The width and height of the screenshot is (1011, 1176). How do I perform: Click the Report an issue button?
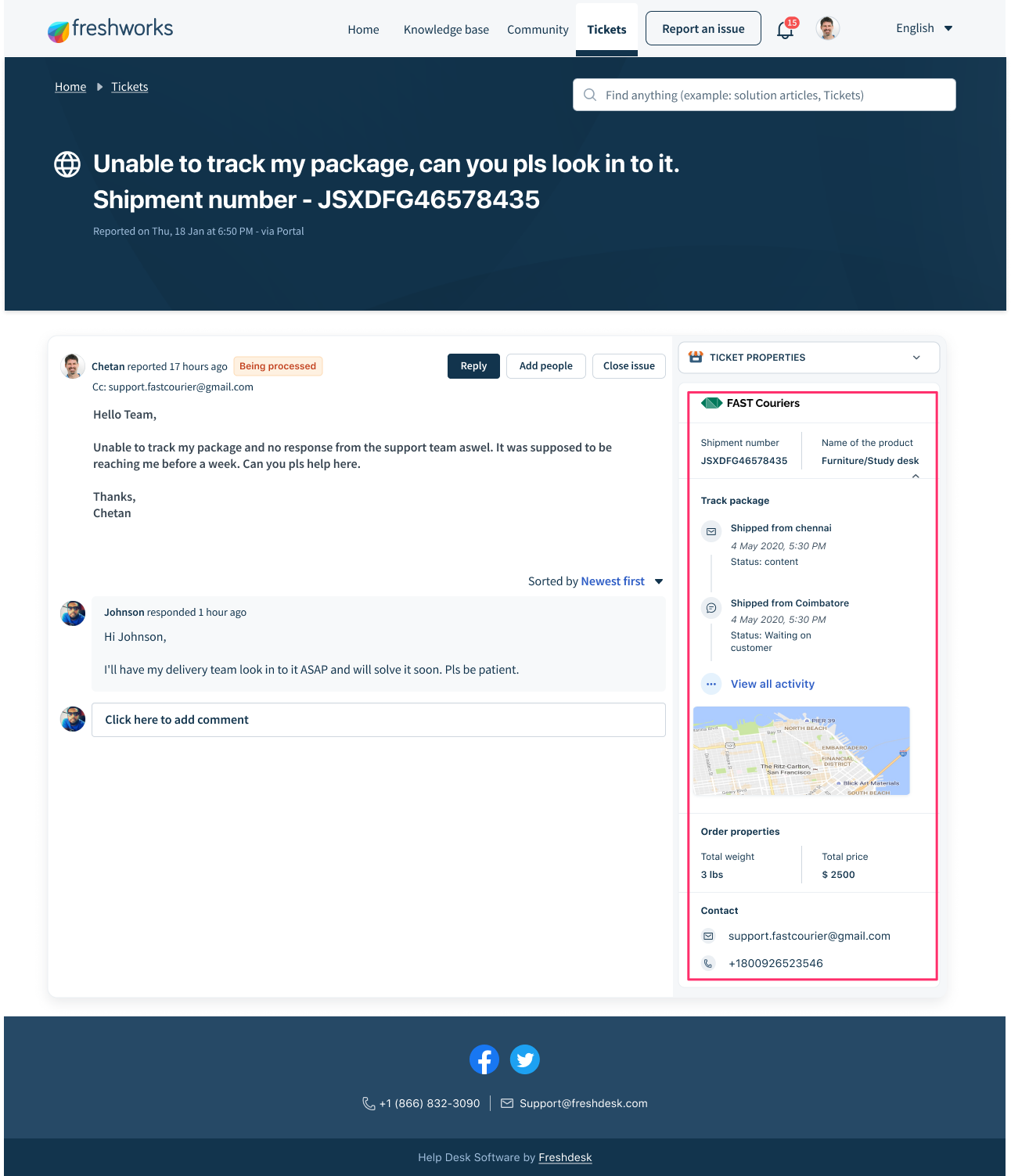(x=703, y=28)
